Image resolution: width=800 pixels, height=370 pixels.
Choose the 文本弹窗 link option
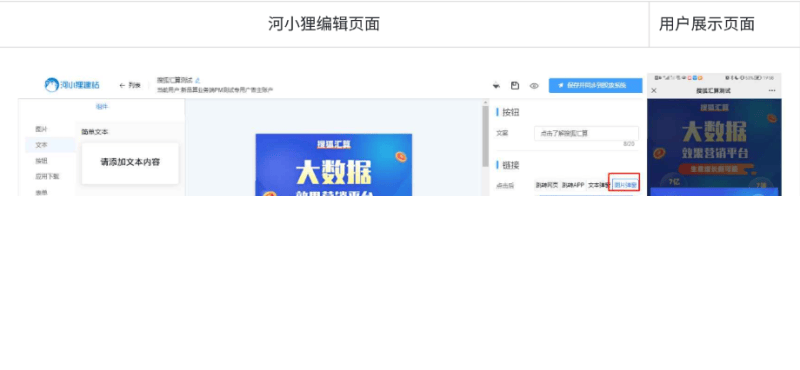pyautogui.click(x=598, y=185)
